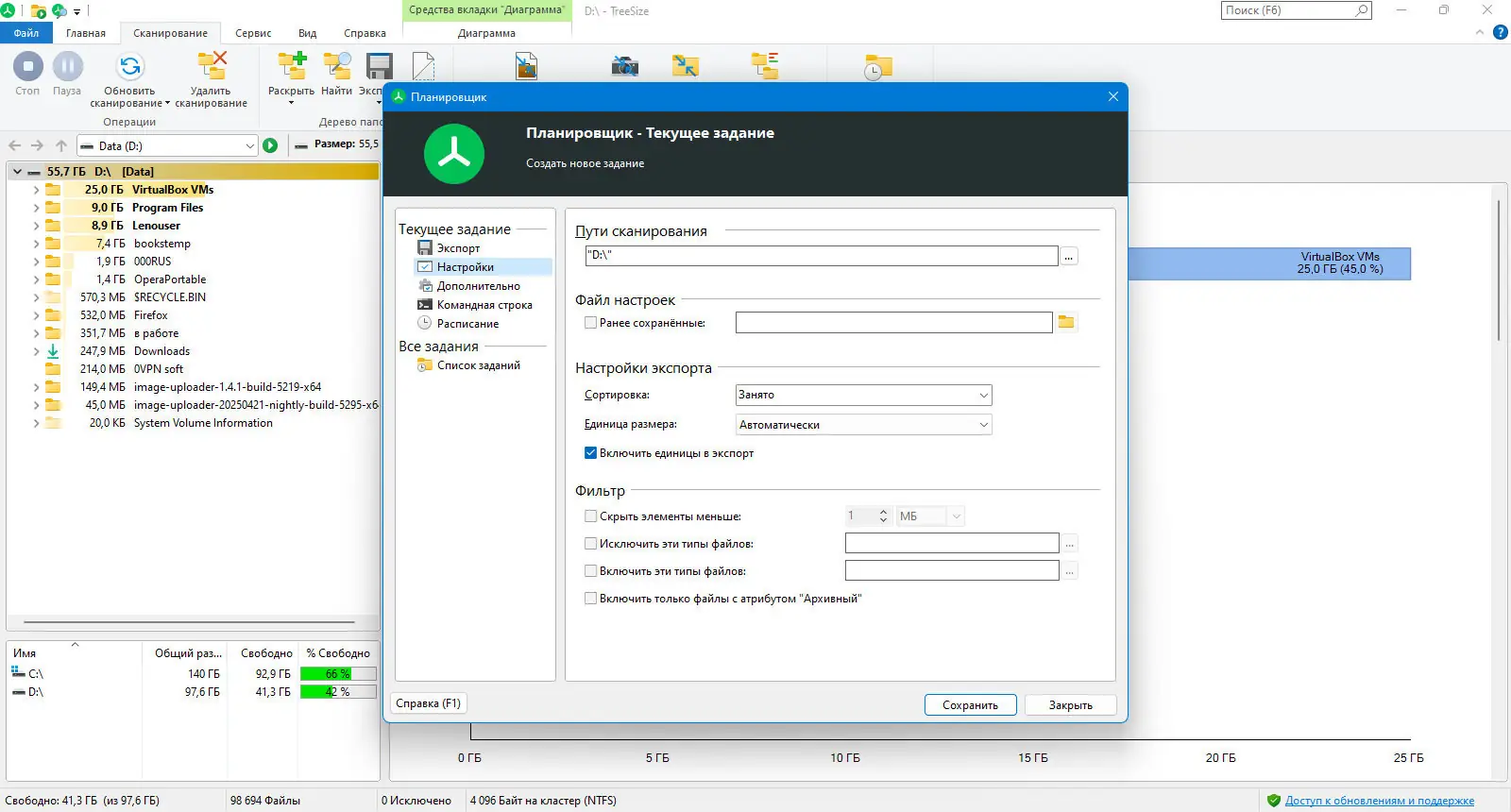The width and height of the screenshot is (1511, 812).
Task: Enable Скрыть элементы меньше checkbox
Action: [591, 516]
